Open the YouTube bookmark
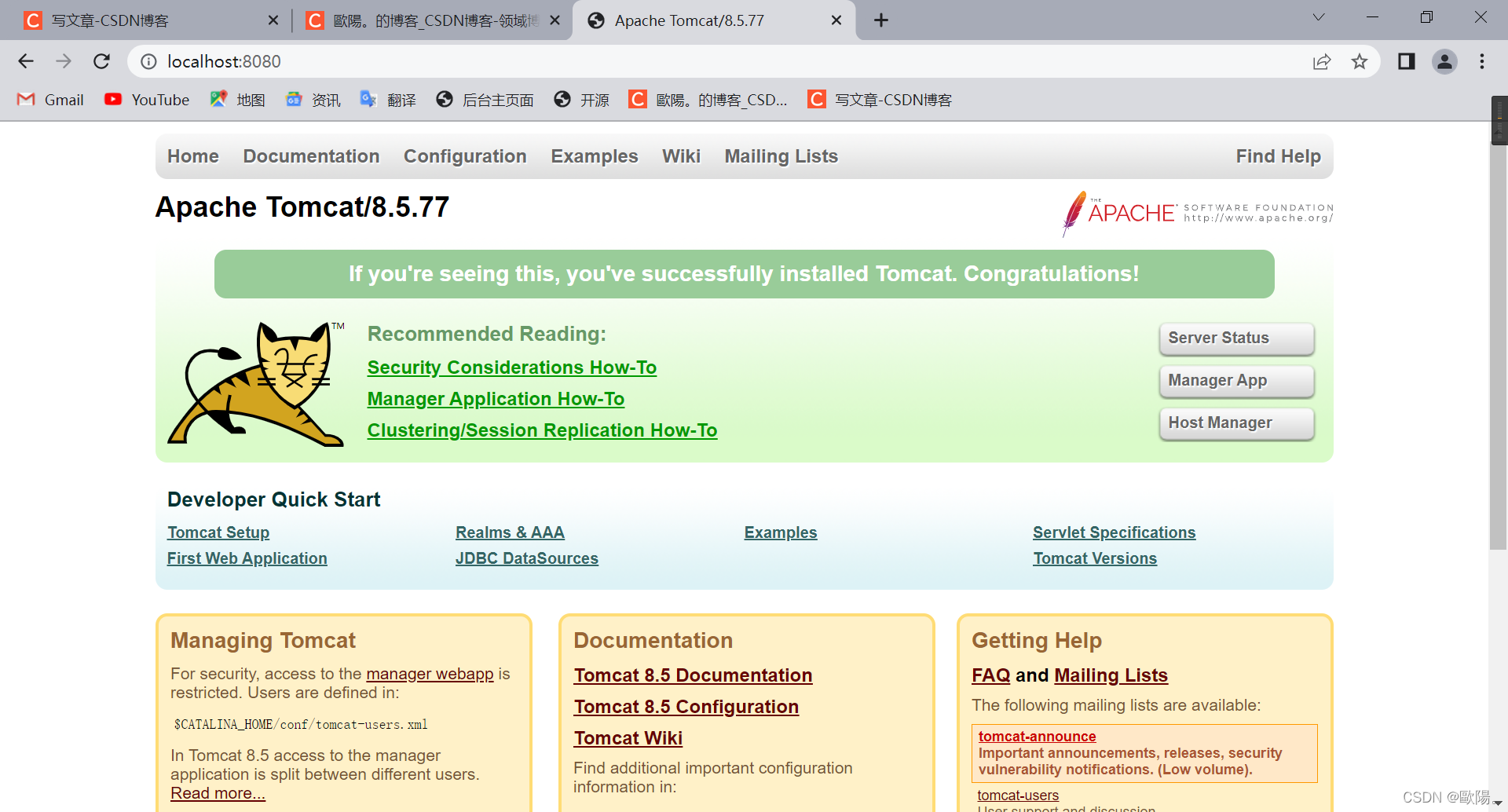 [x=147, y=100]
